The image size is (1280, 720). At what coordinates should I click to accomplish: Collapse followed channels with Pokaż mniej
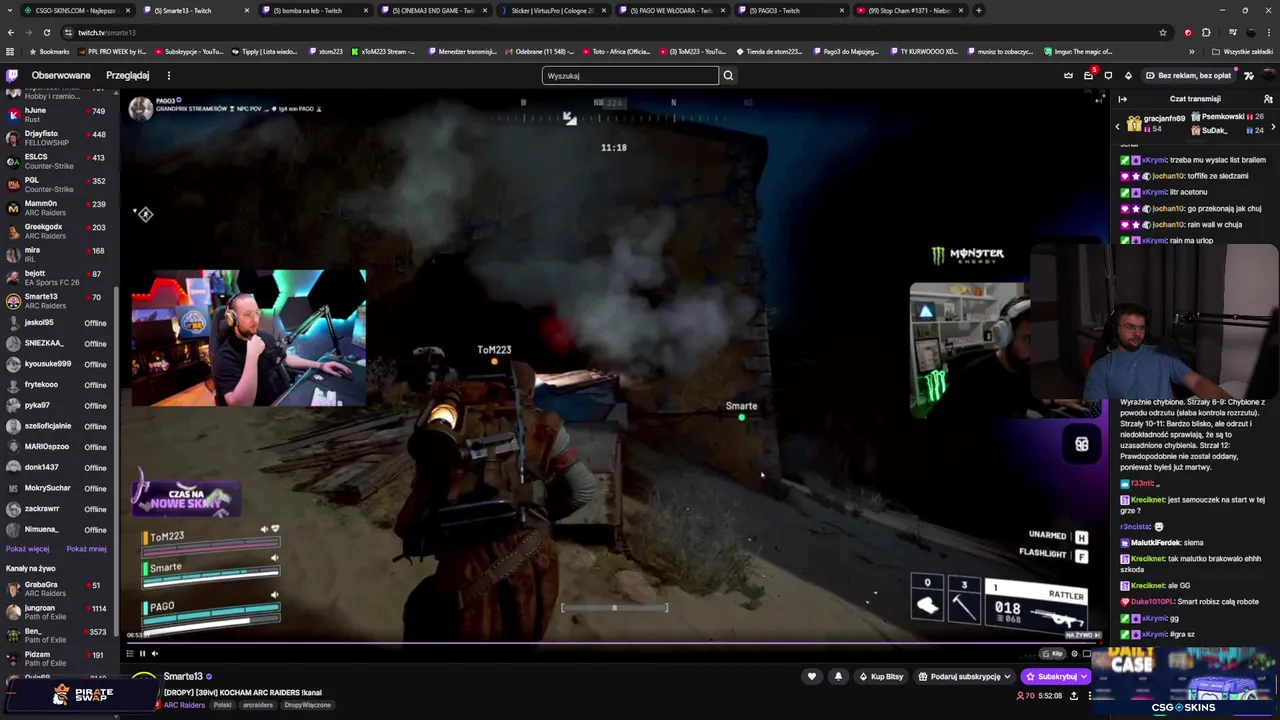[x=86, y=548]
